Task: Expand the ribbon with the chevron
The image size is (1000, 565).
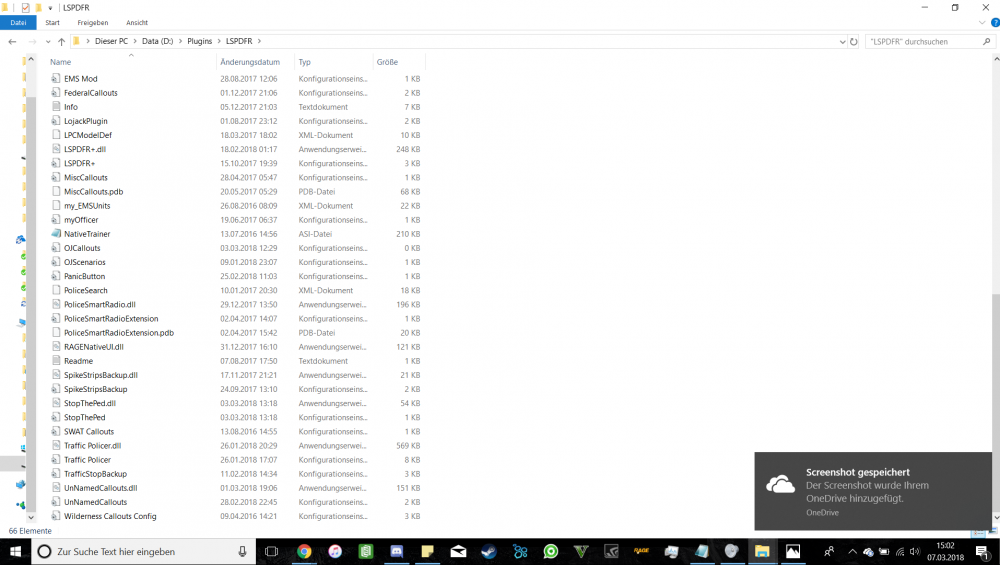Action: point(982,22)
